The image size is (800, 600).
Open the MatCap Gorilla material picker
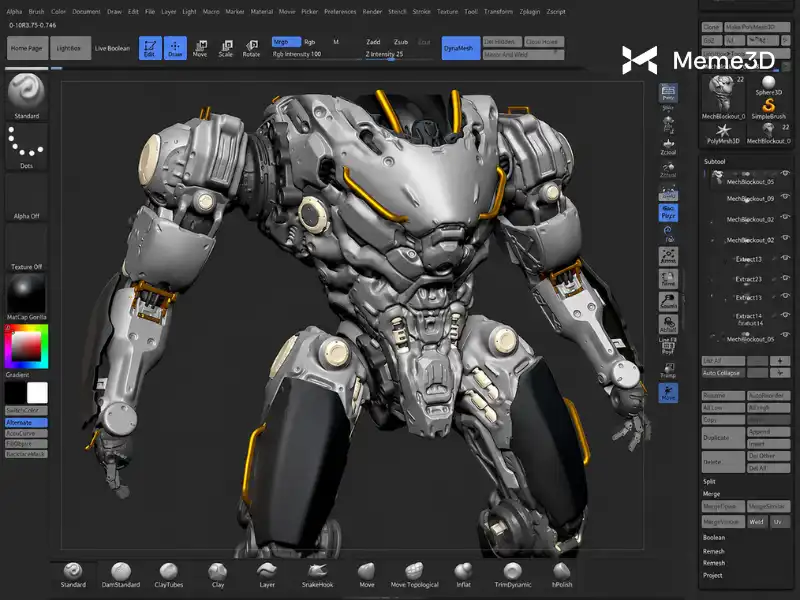coord(27,297)
